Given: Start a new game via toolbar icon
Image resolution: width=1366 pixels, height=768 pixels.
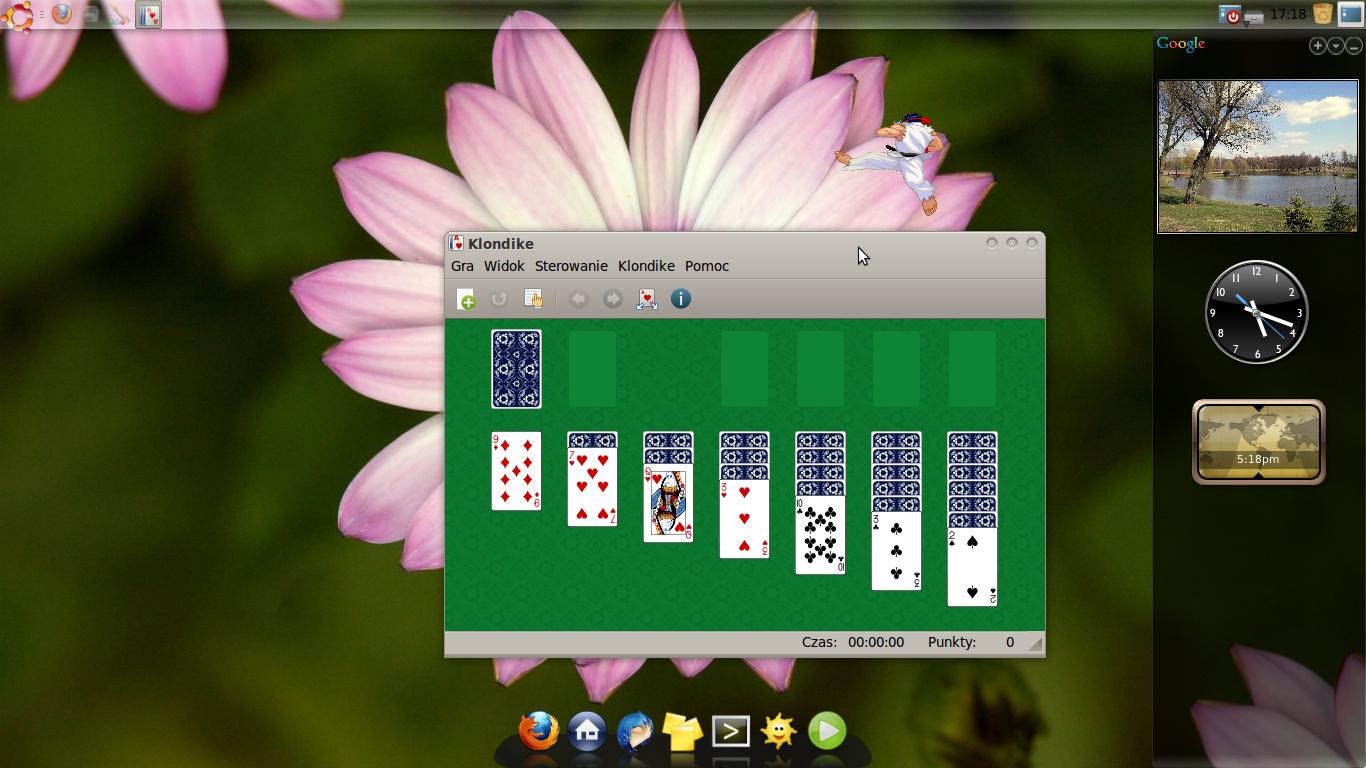Looking at the screenshot, I should coord(466,299).
